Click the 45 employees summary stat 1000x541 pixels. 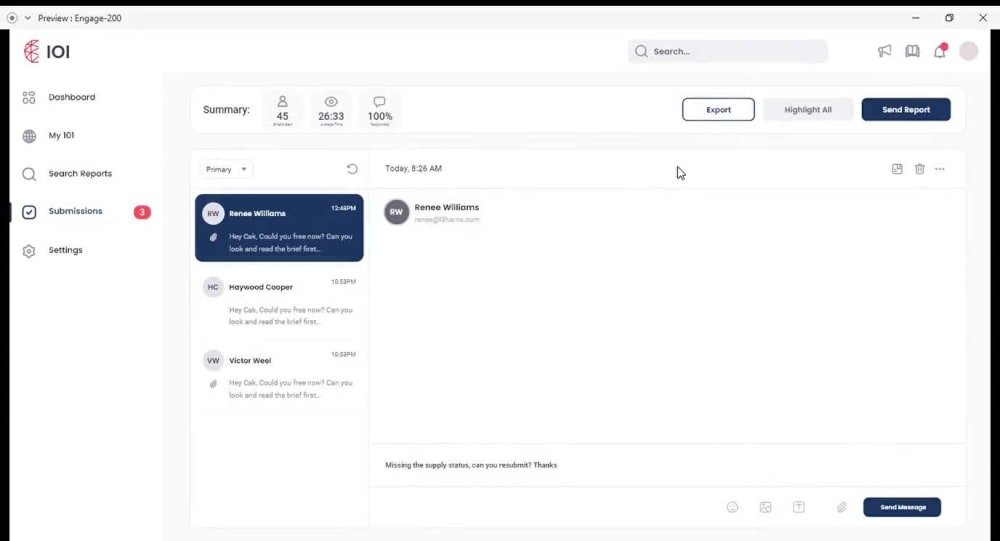(282, 110)
